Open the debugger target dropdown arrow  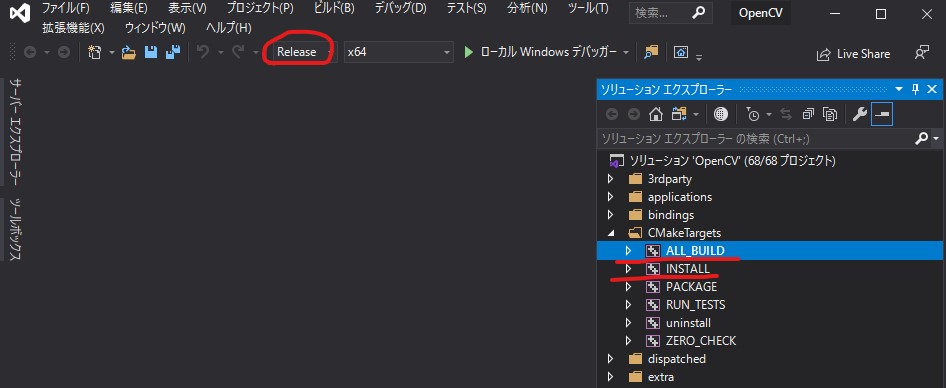(626, 52)
